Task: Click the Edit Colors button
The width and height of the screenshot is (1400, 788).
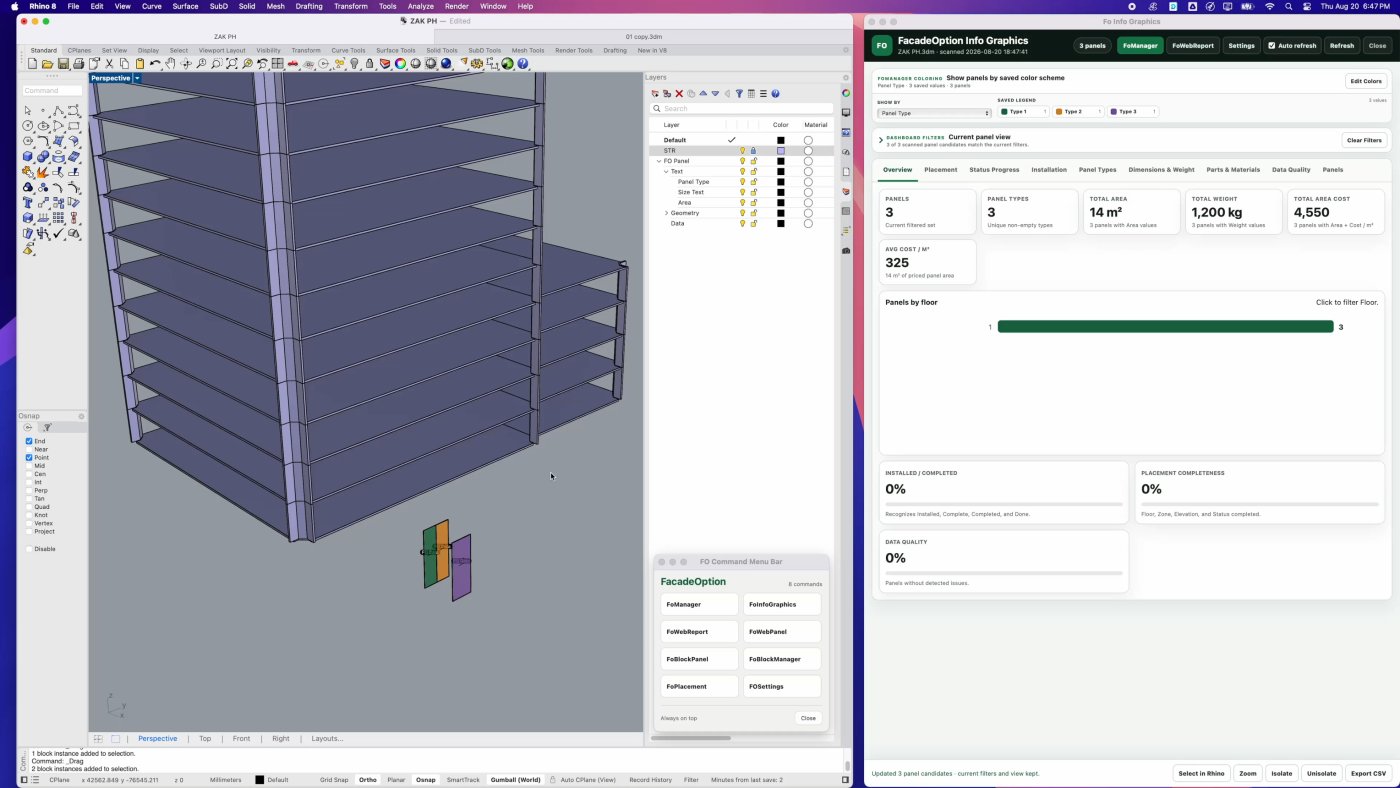Action: point(1366,81)
